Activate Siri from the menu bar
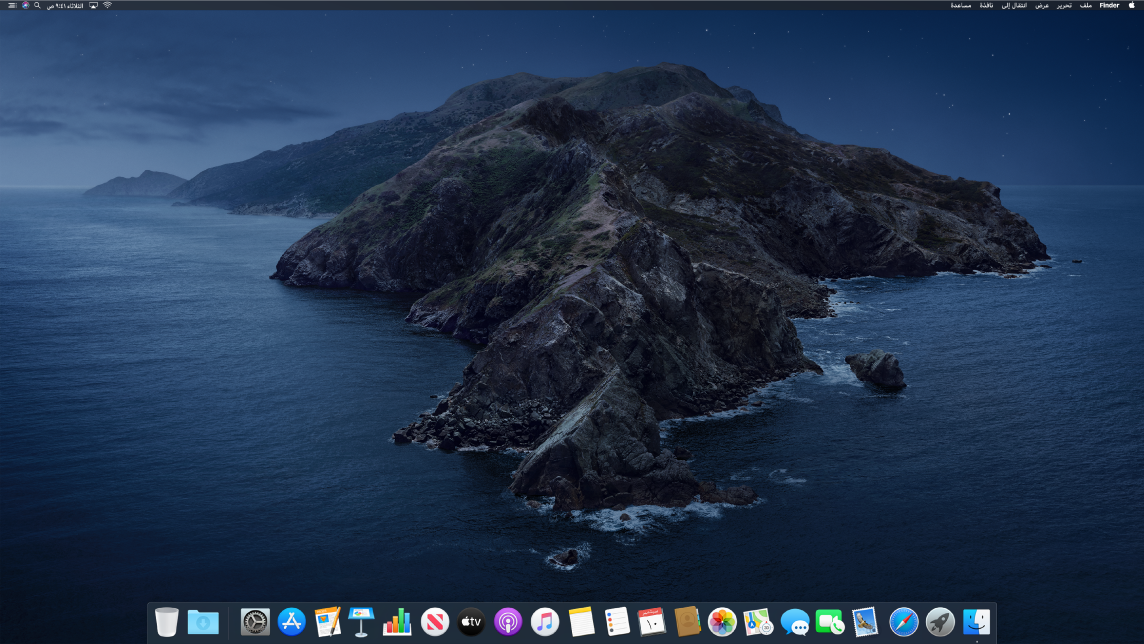This screenshot has width=1144, height=644. point(25,5)
